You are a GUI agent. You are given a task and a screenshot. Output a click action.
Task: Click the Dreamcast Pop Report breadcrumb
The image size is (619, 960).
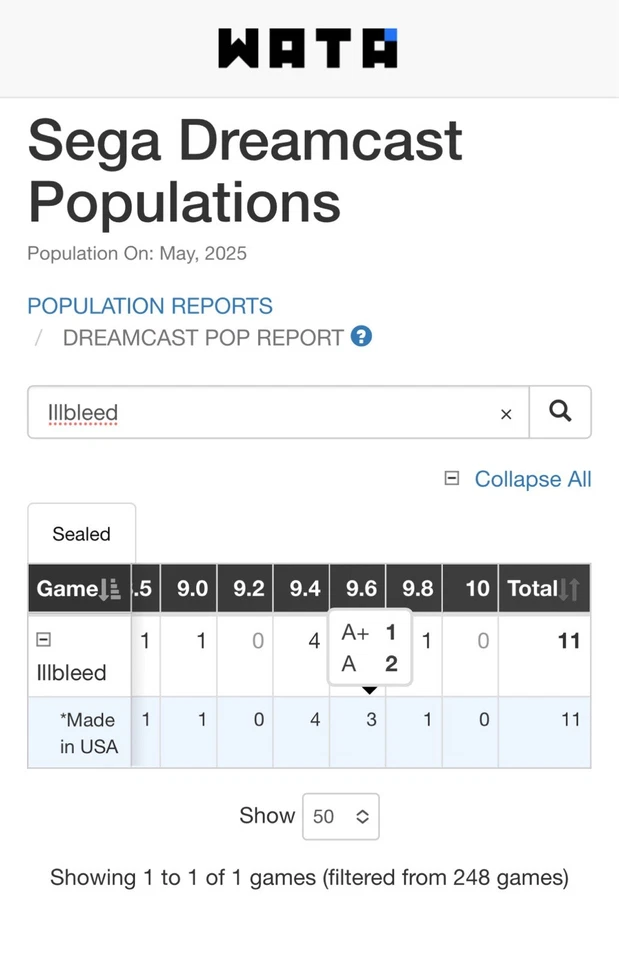[x=203, y=338]
